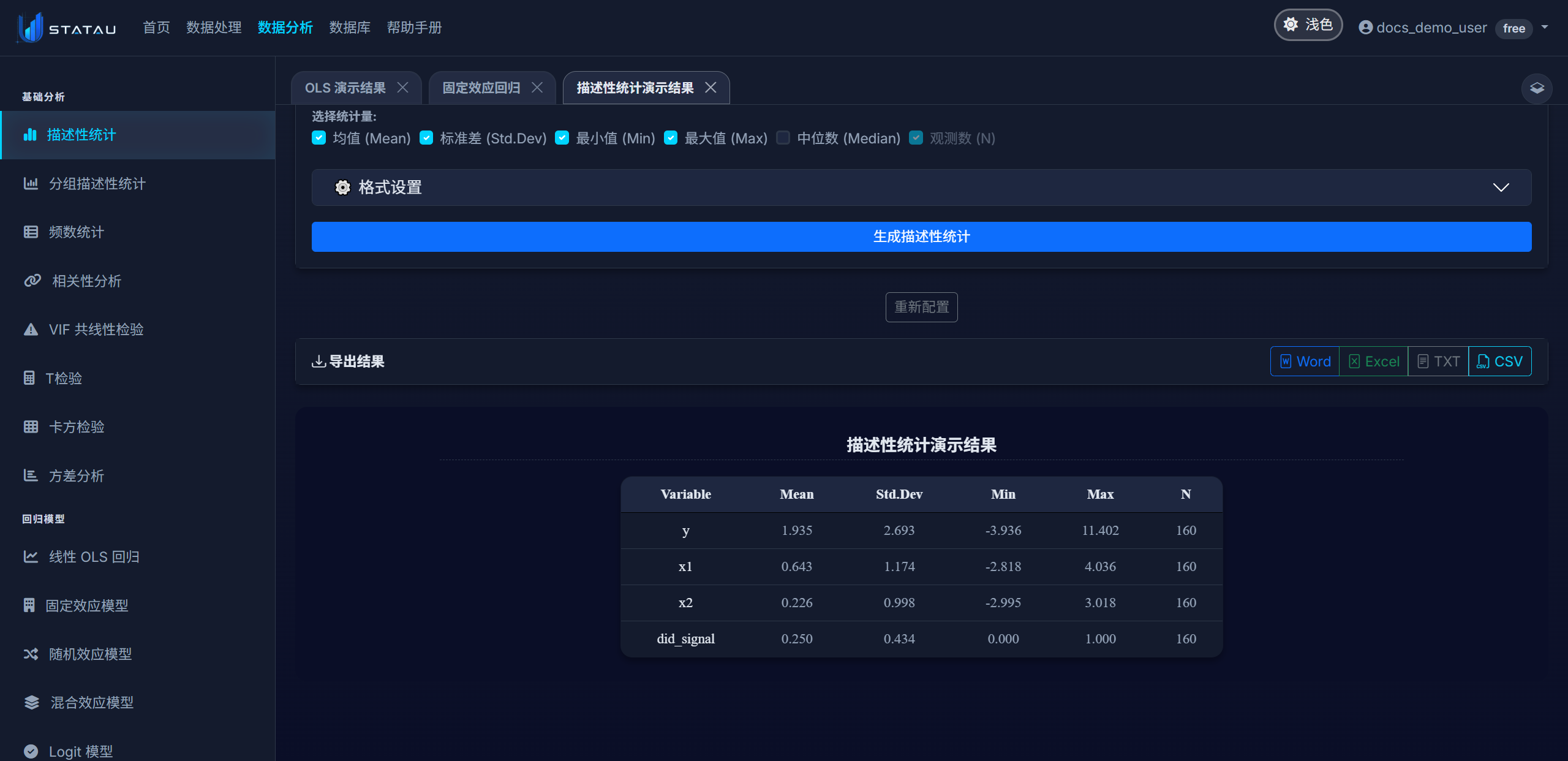Screen dimensions: 1568x761
Task: Click the docs_demo_user username
Action: (x=1431, y=28)
